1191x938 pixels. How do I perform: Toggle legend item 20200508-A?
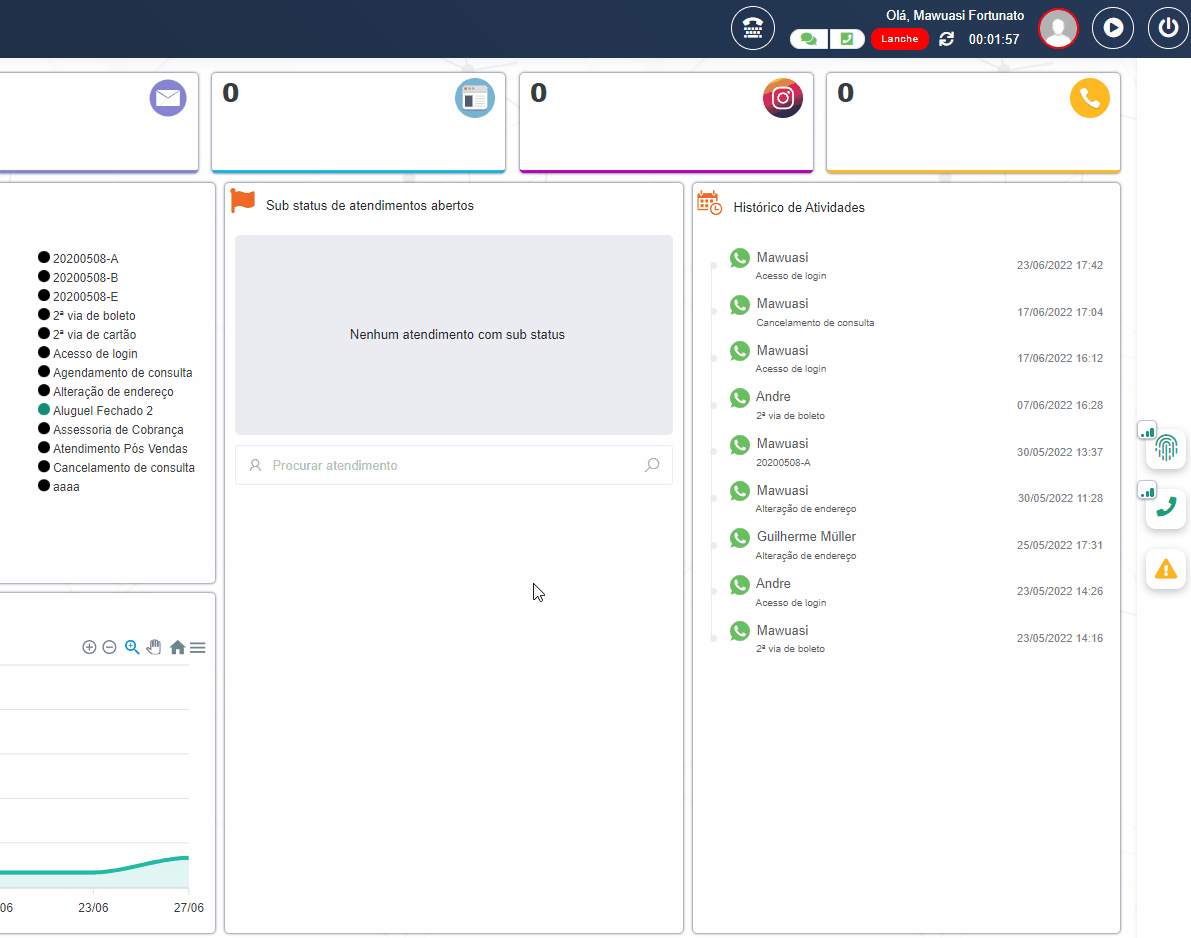78,258
